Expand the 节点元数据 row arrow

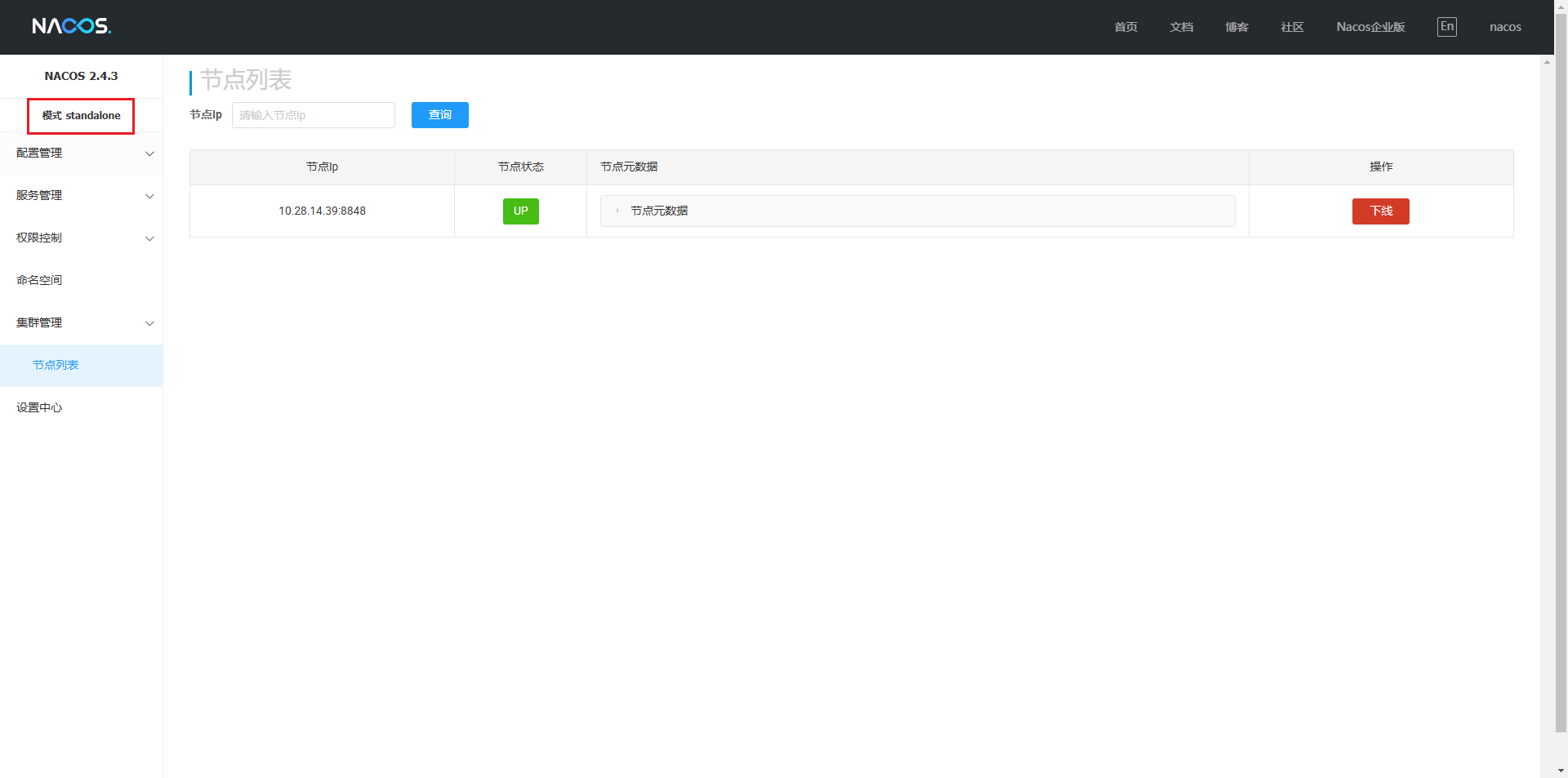(x=617, y=211)
